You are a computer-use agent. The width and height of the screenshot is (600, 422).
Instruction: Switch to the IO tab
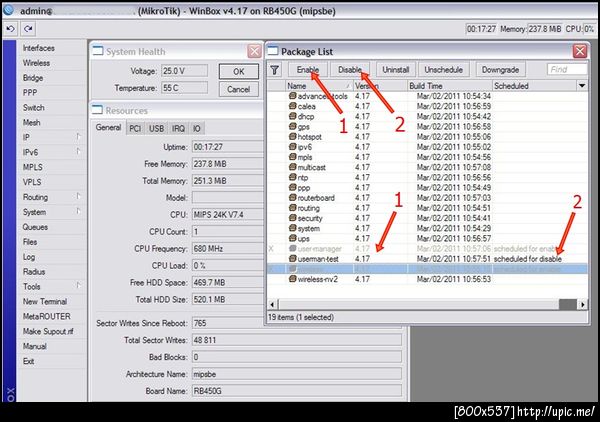tap(197, 129)
